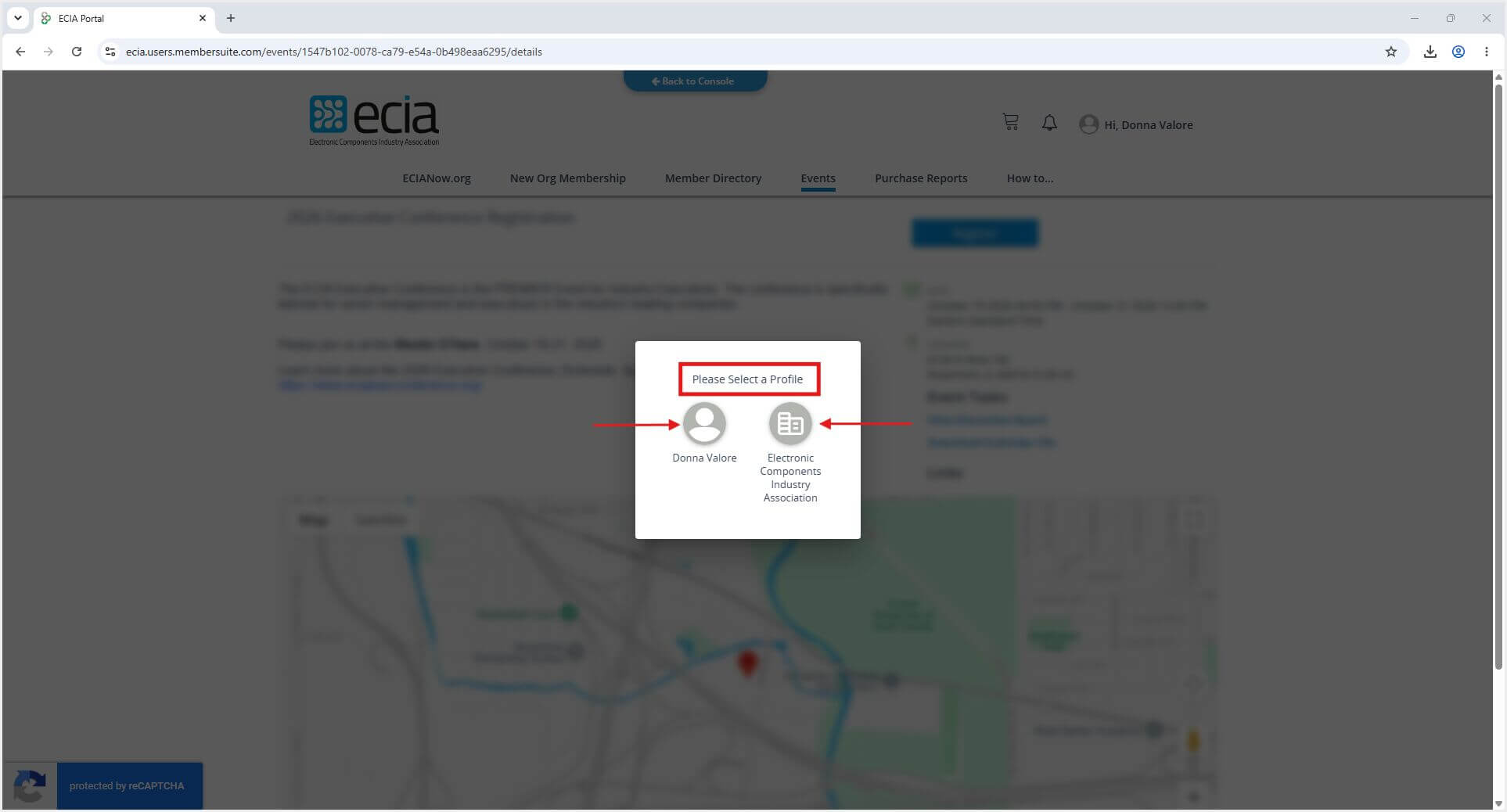Open a new browser tab
Screen dimensions: 1507x812
point(231,18)
